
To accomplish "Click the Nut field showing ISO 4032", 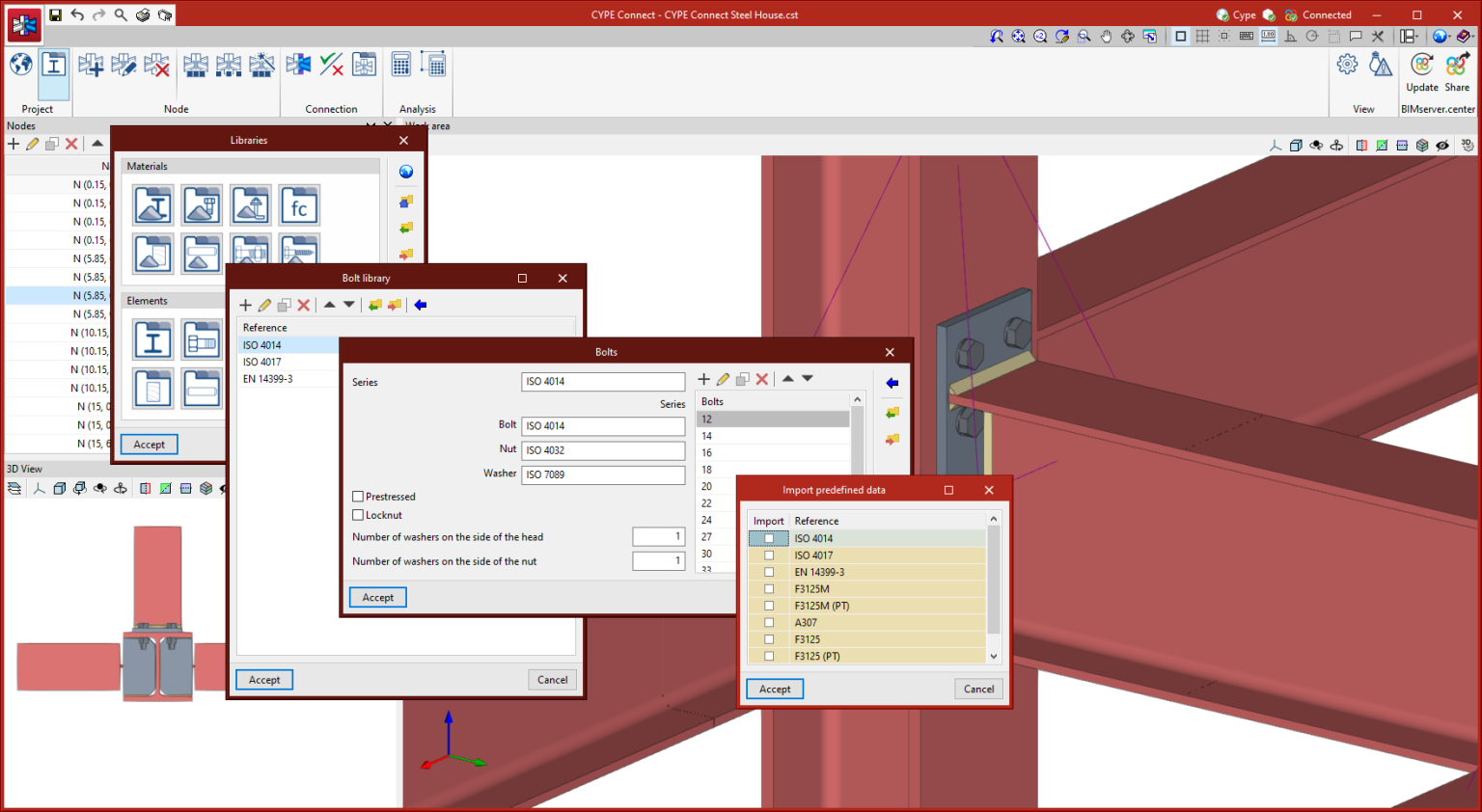I will [603, 450].
